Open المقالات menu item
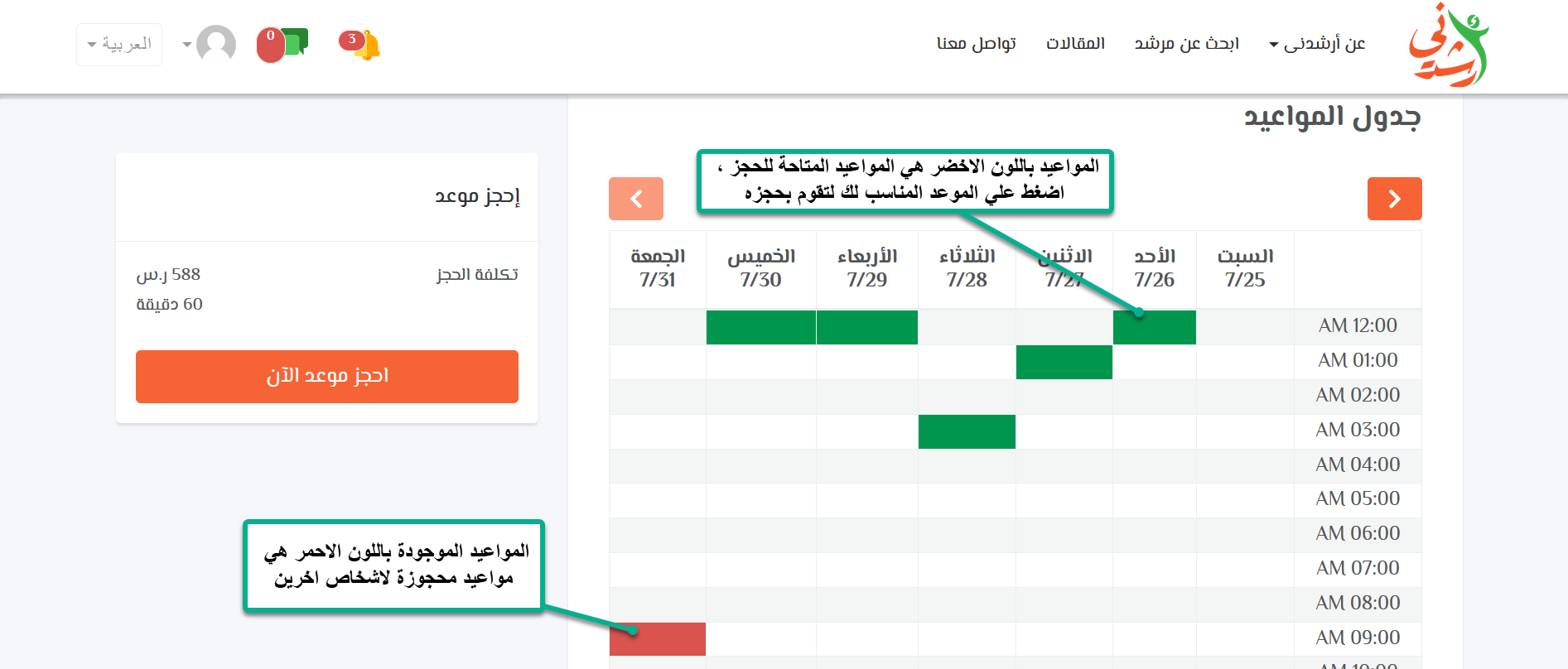Image resolution: width=1568 pixels, height=669 pixels. click(1075, 44)
